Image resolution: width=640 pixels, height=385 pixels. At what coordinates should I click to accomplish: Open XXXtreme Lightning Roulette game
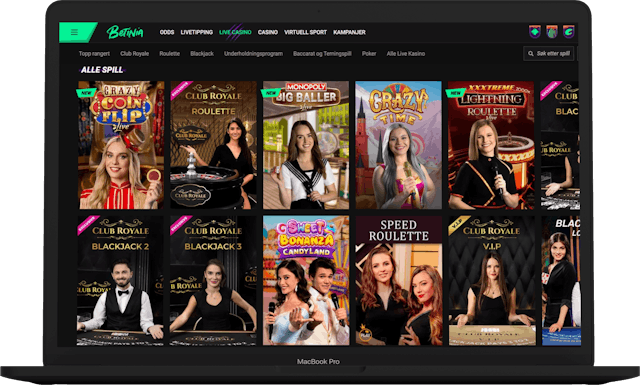(491, 145)
